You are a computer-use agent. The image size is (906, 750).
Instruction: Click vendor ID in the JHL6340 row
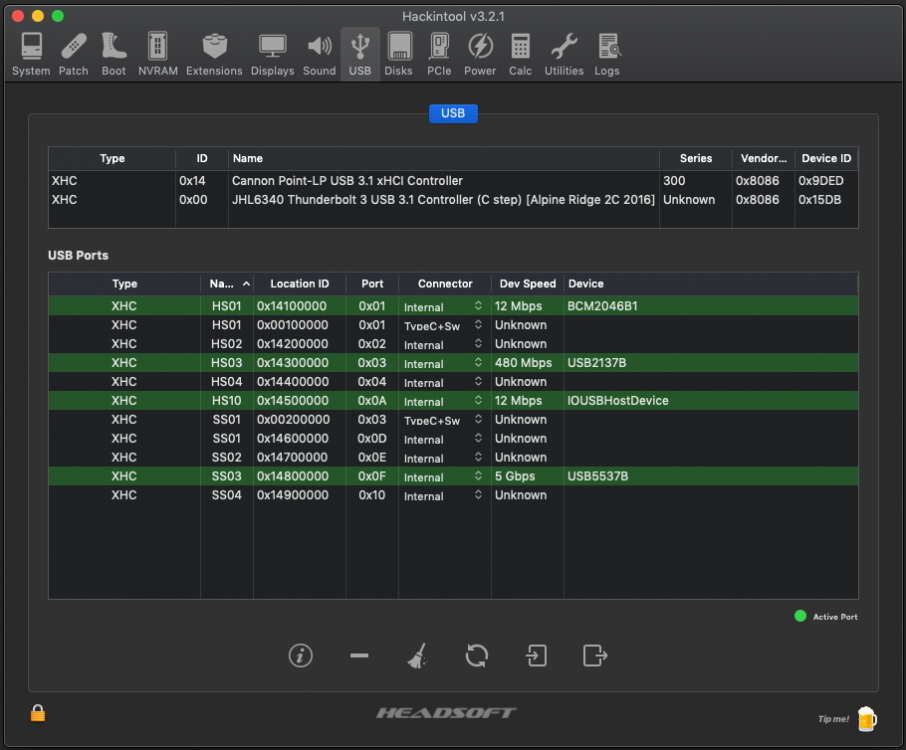(757, 200)
